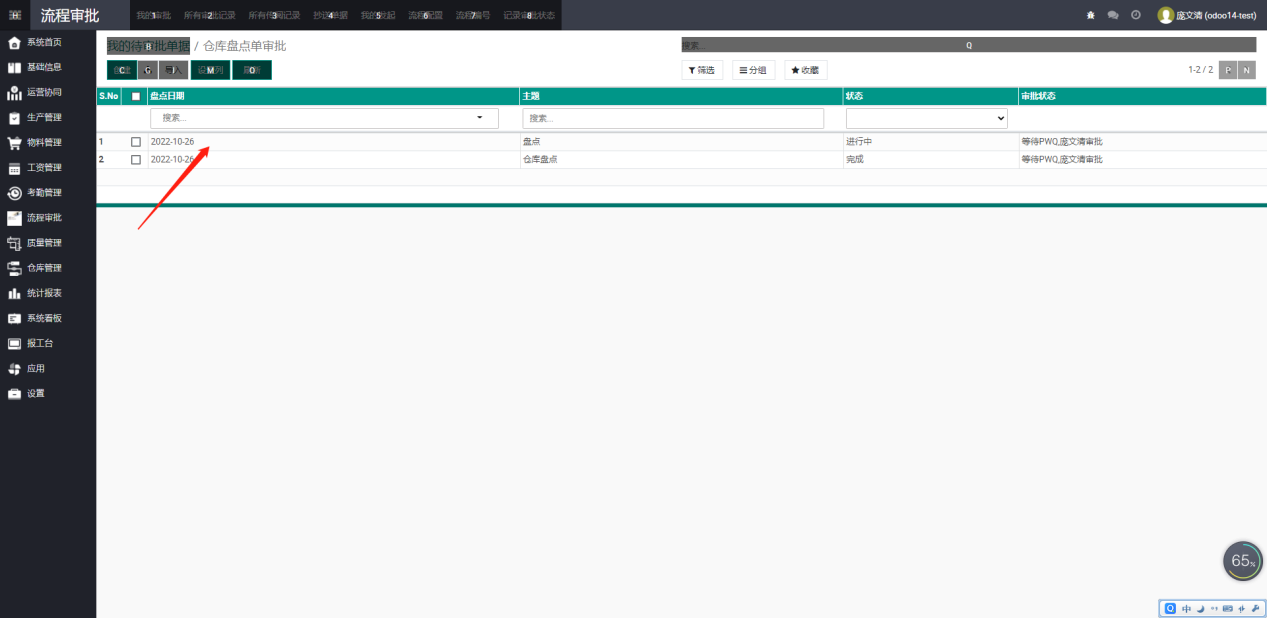
Task: Click the 系统首页 home icon
Action: click(14, 43)
